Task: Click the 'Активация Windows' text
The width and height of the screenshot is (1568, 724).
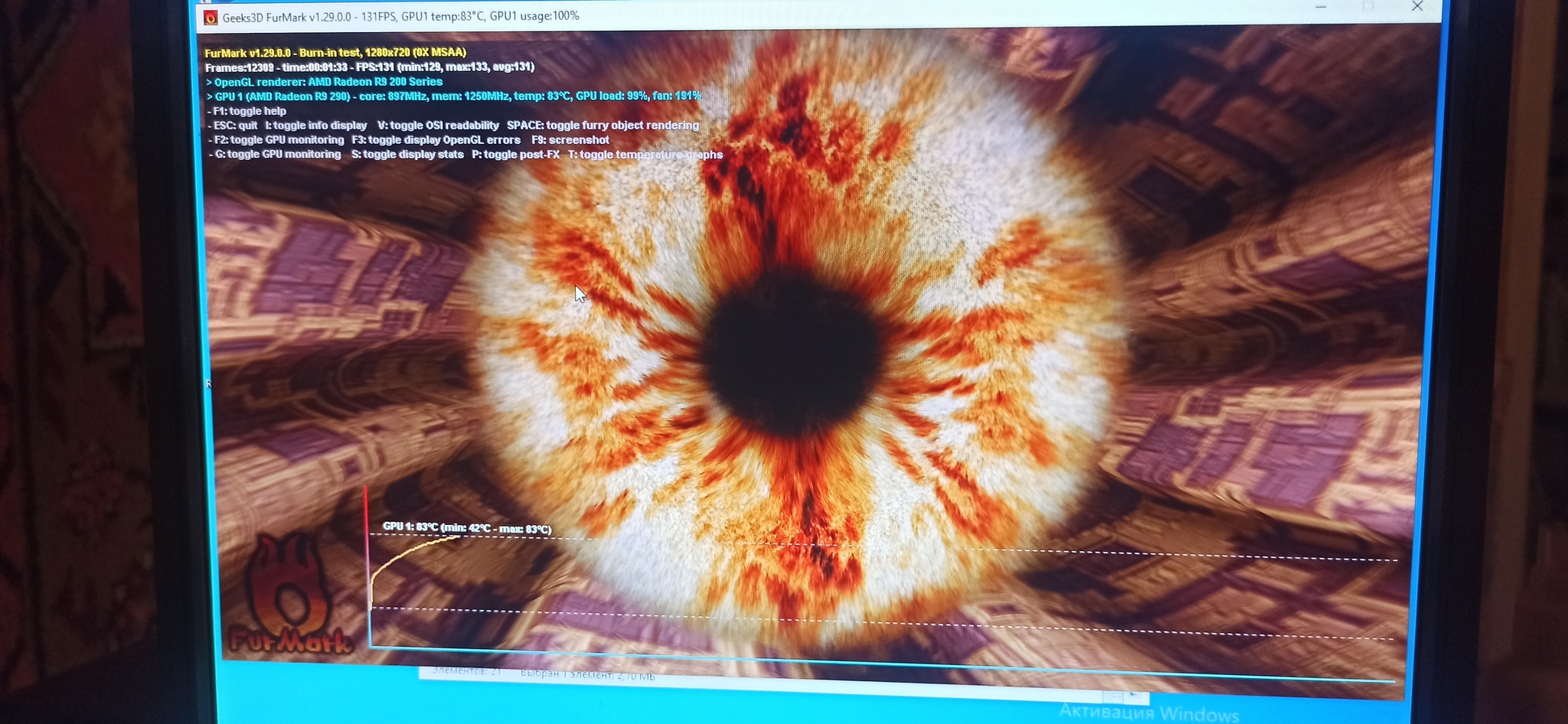Action: 1148,713
